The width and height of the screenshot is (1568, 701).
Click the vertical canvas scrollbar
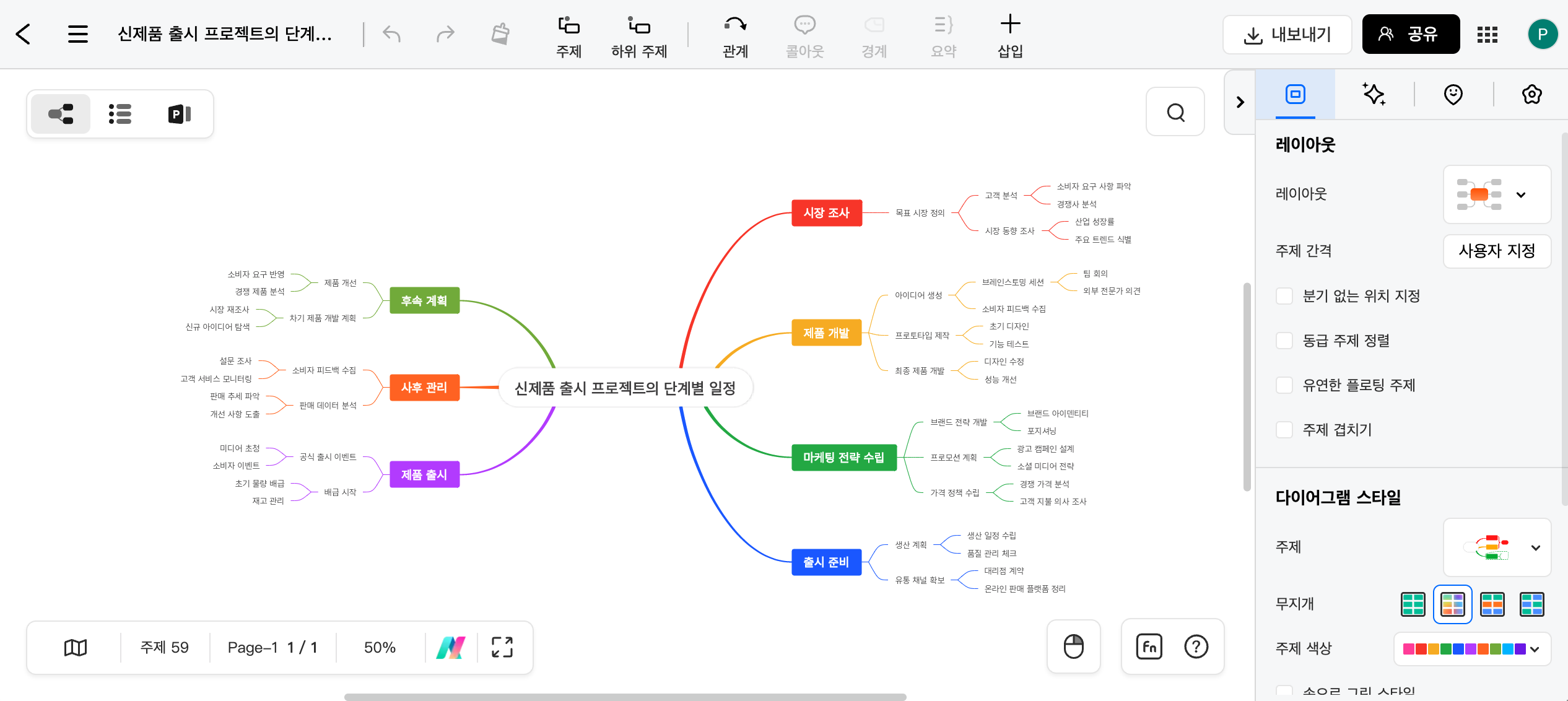(1247, 387)
